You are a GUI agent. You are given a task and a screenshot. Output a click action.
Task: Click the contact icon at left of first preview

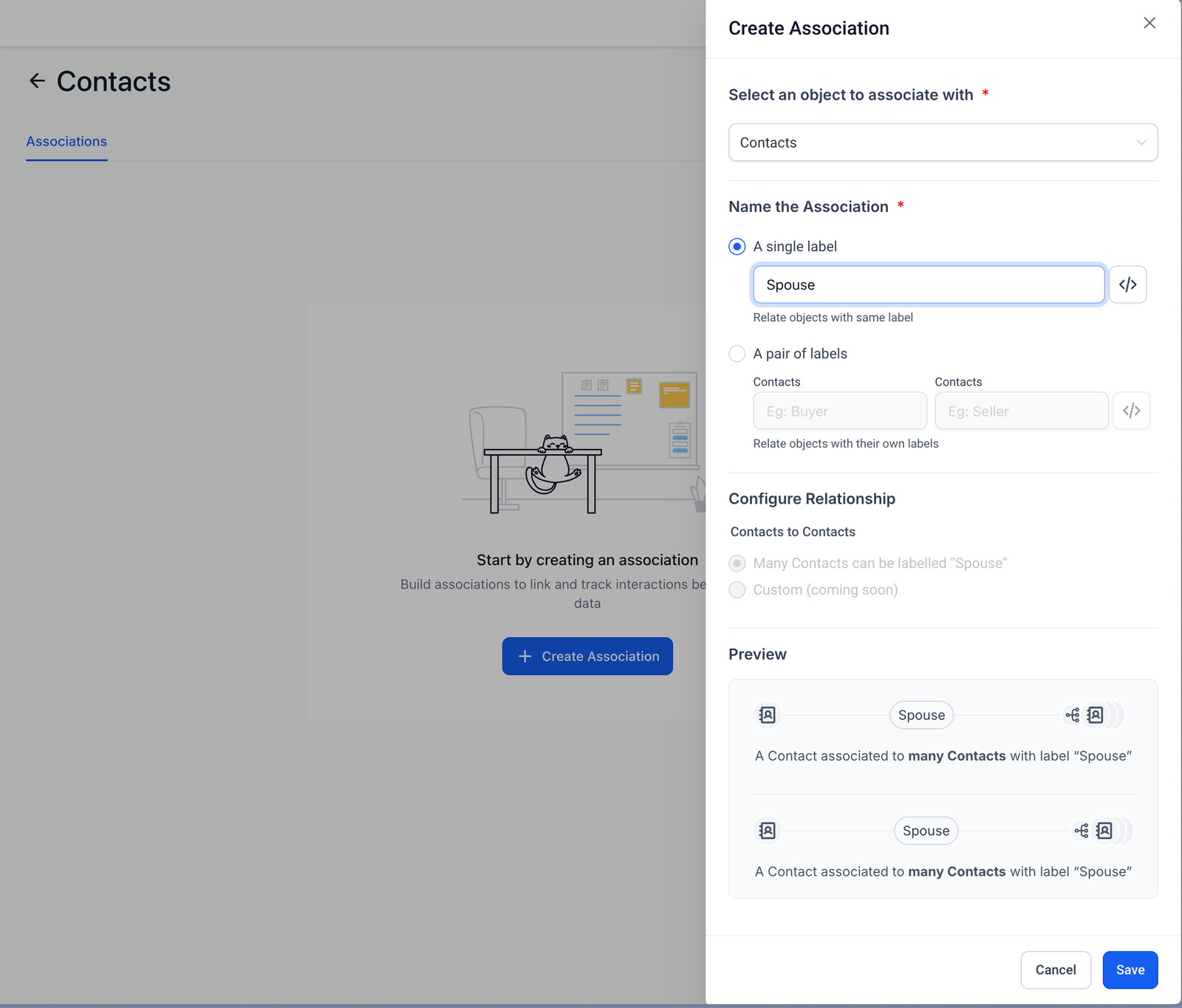click(x=768, y=715)
